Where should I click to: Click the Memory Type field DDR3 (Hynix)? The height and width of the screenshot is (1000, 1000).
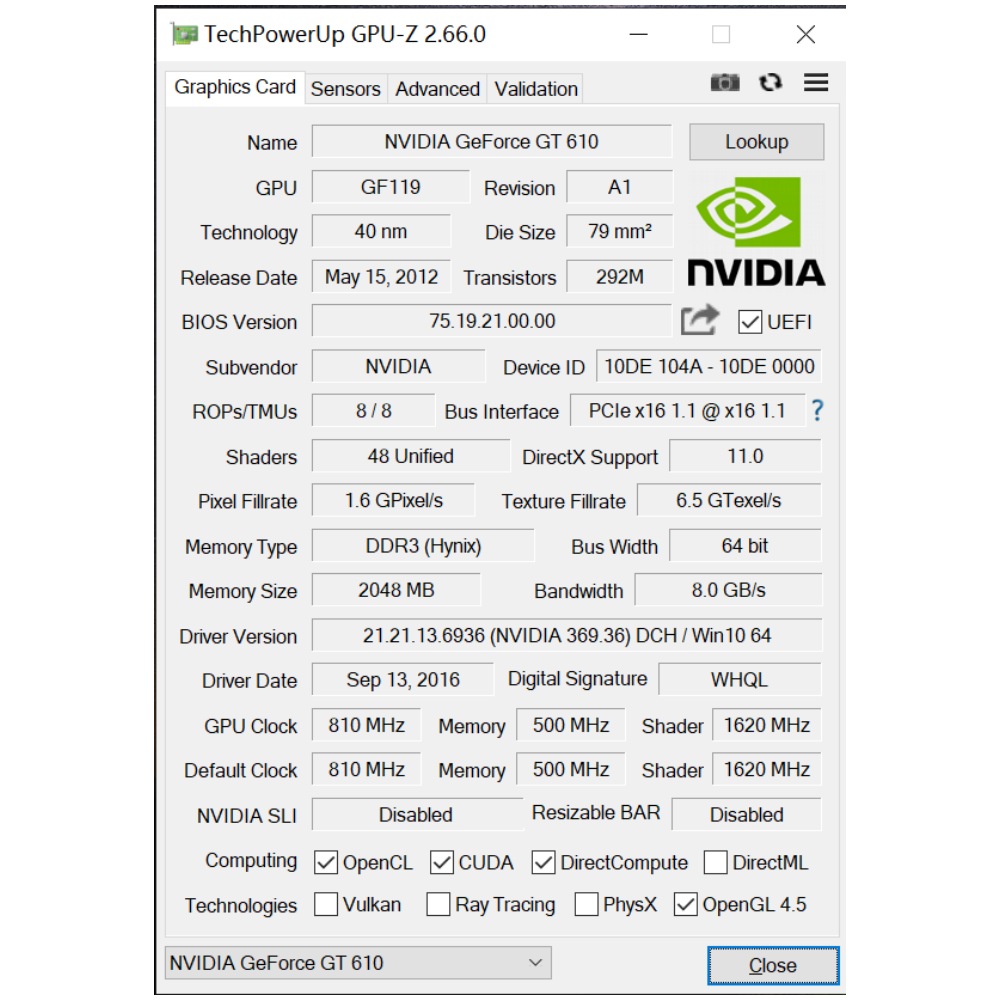[423, 546]
